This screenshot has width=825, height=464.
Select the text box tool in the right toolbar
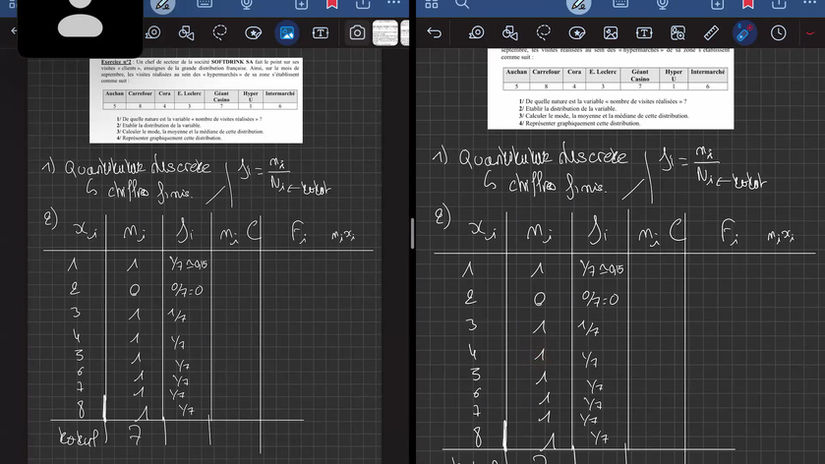(x=644, y=33)
